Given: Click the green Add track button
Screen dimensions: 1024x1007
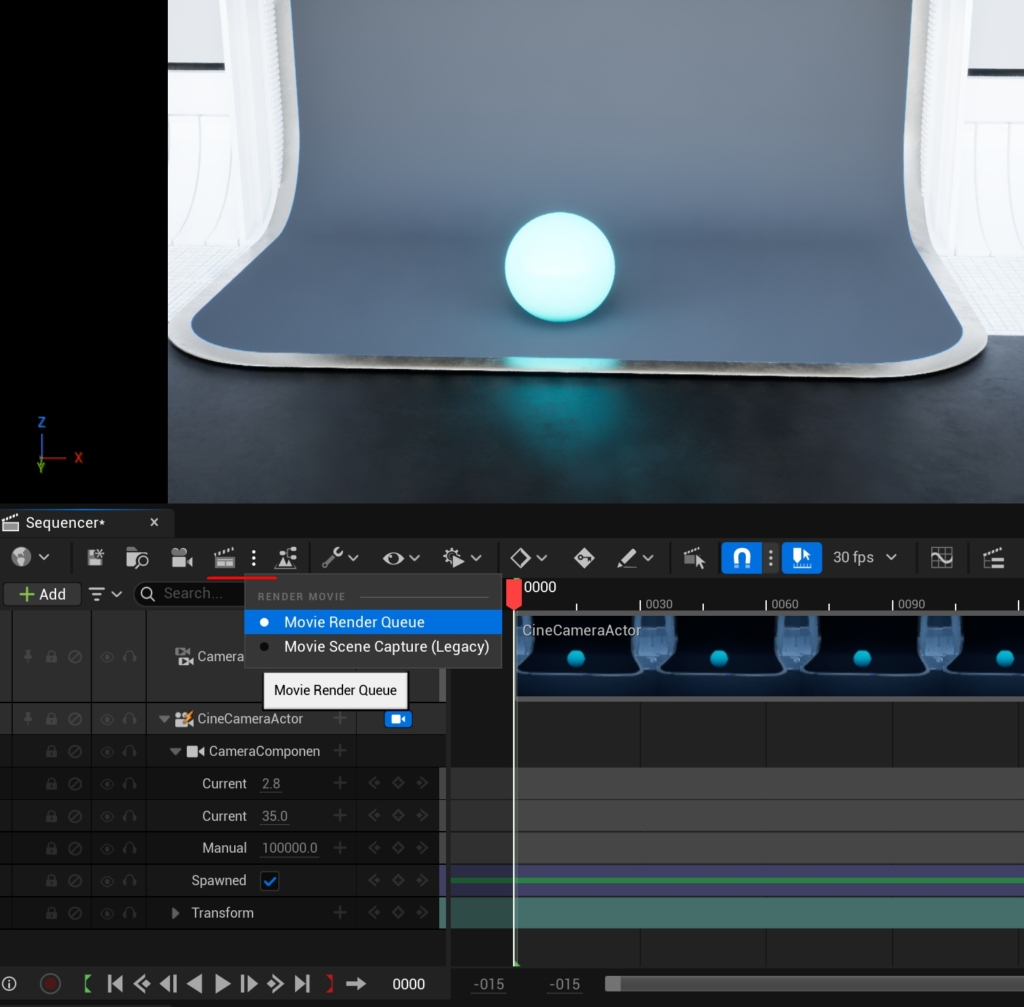Looking at the screenshot, I should pos(42,594).
